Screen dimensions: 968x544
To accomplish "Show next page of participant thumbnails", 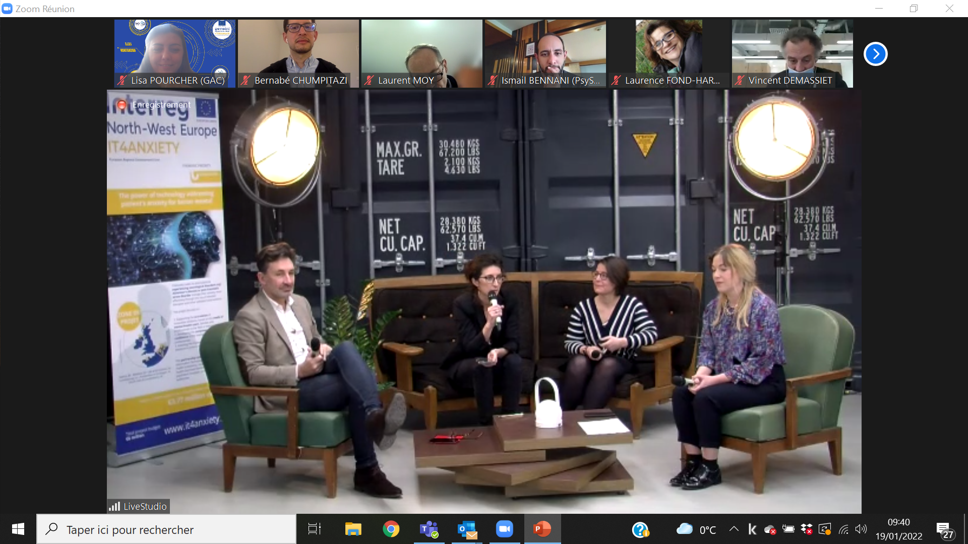I will (875, 54).
